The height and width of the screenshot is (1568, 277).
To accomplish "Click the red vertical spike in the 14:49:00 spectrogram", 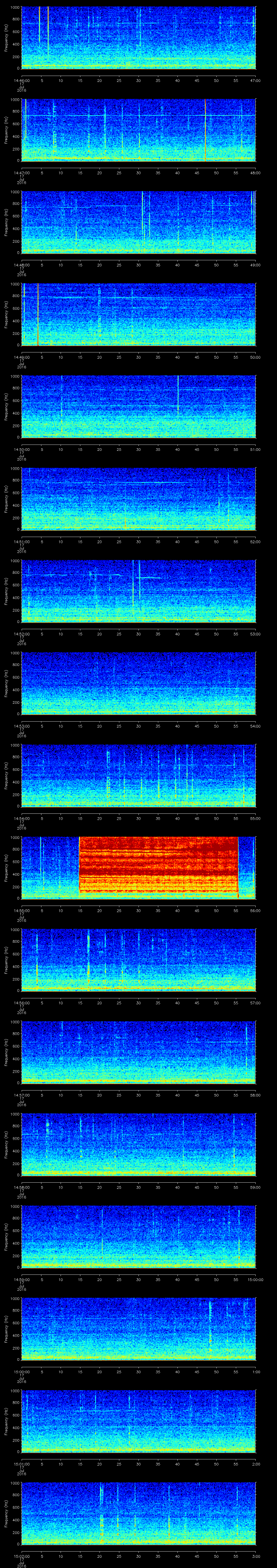I will click(x=38, y=315).
